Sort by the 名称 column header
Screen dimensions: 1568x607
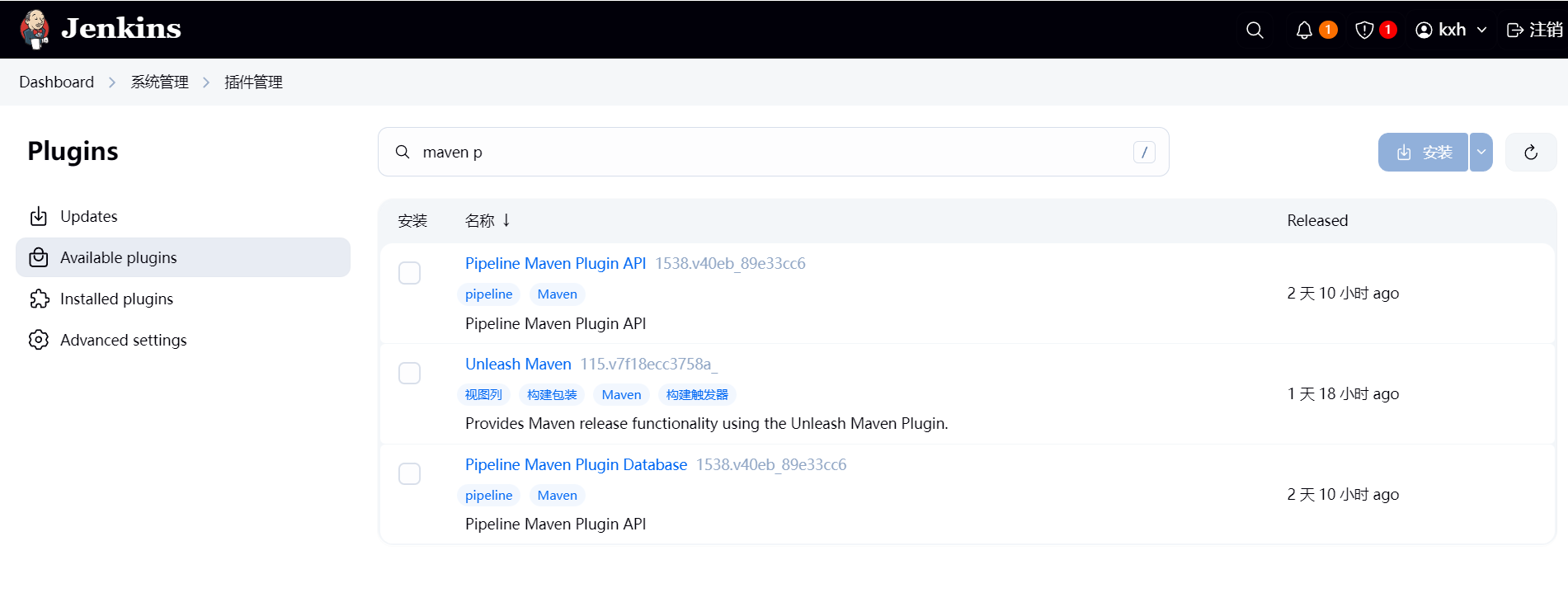point(487,220)
